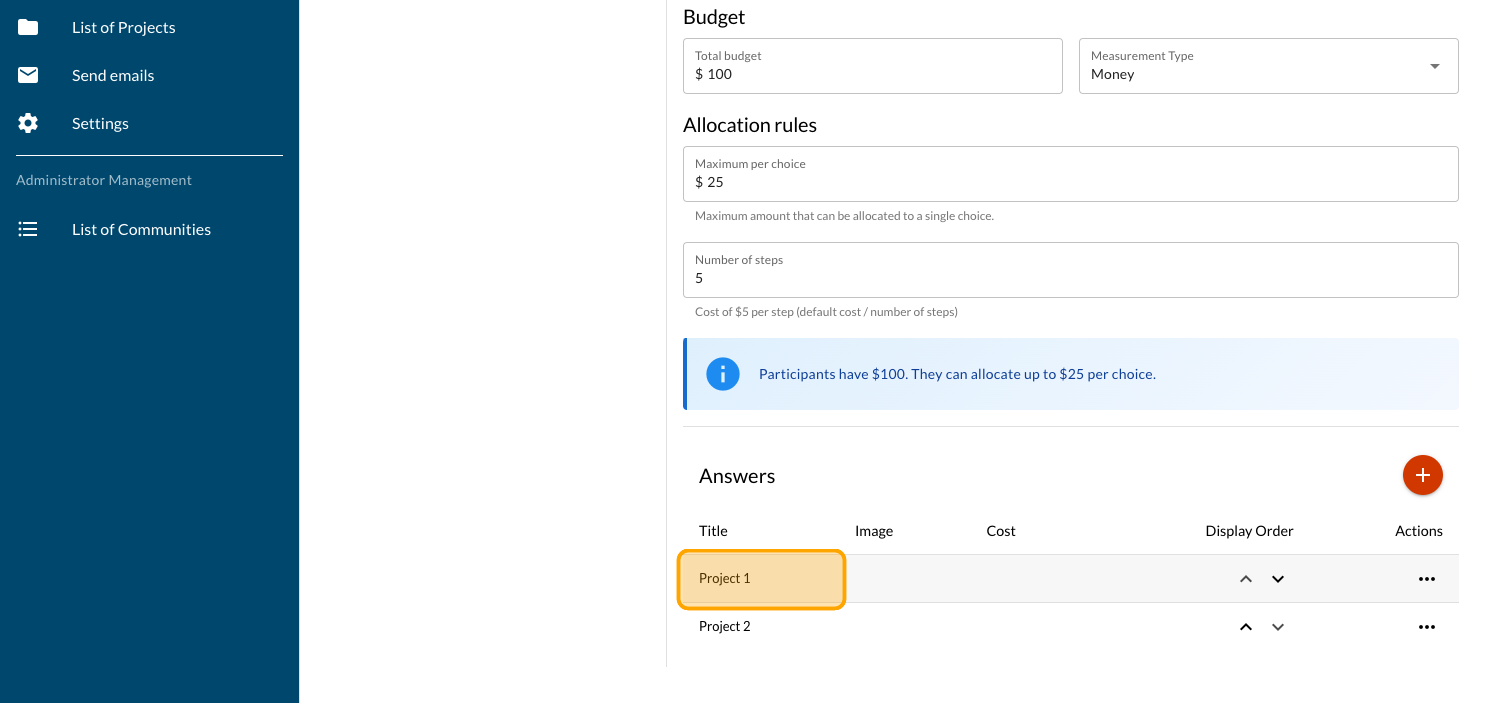
Task: Open actions menu for Project 1
Action: (1426, 579)
